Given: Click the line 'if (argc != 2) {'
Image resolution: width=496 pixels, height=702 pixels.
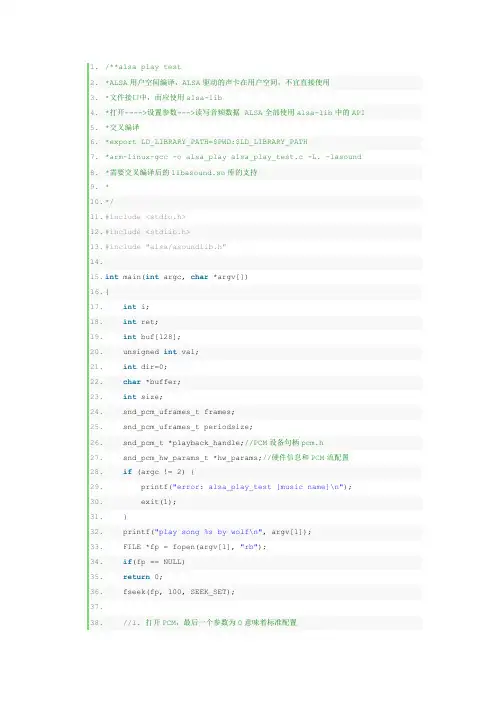Looking at the screenshot, I should pos(158,471).
